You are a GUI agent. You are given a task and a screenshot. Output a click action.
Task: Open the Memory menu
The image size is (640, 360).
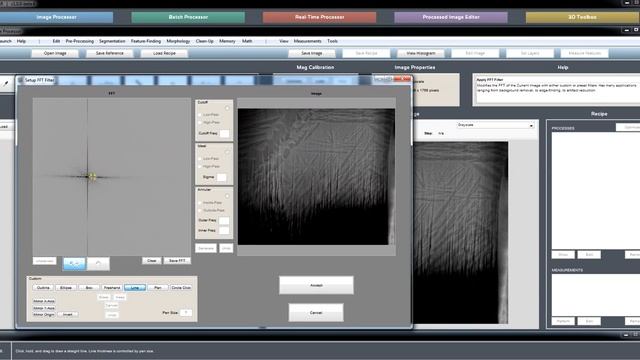point(227,41)
